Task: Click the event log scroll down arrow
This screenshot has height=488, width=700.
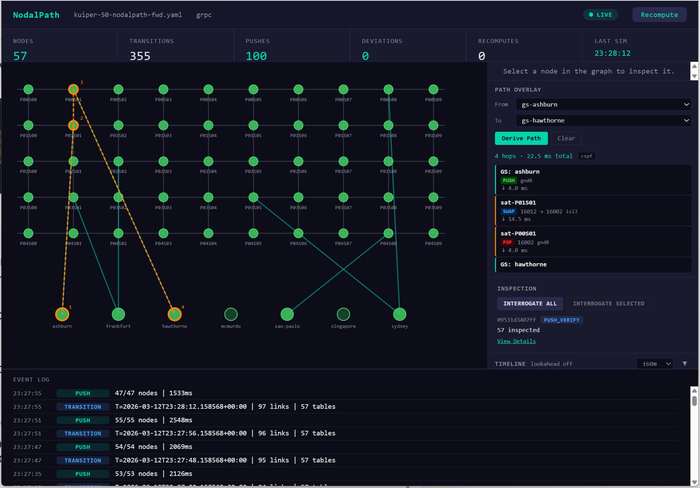Action: [694, 482]
